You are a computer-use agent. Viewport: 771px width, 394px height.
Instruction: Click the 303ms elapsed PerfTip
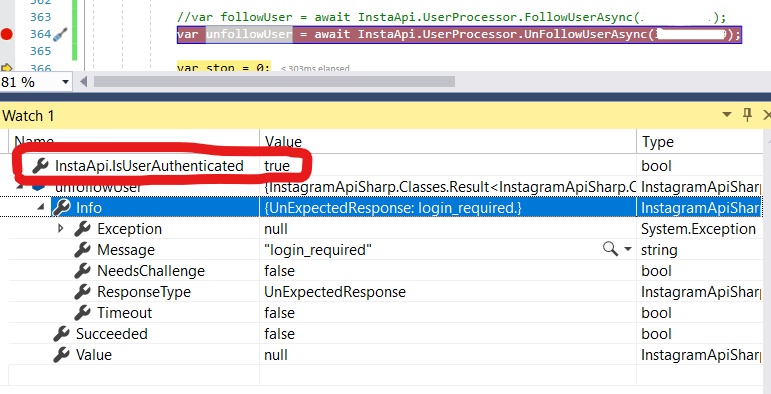click(315, 68)
